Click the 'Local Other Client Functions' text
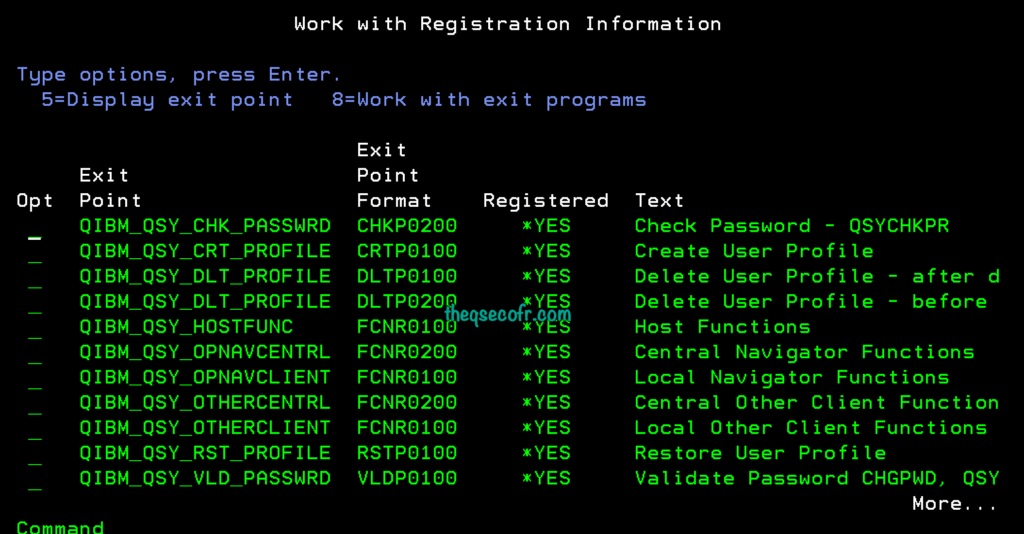Screen dimensions: 1024x534 click(810, 428)
